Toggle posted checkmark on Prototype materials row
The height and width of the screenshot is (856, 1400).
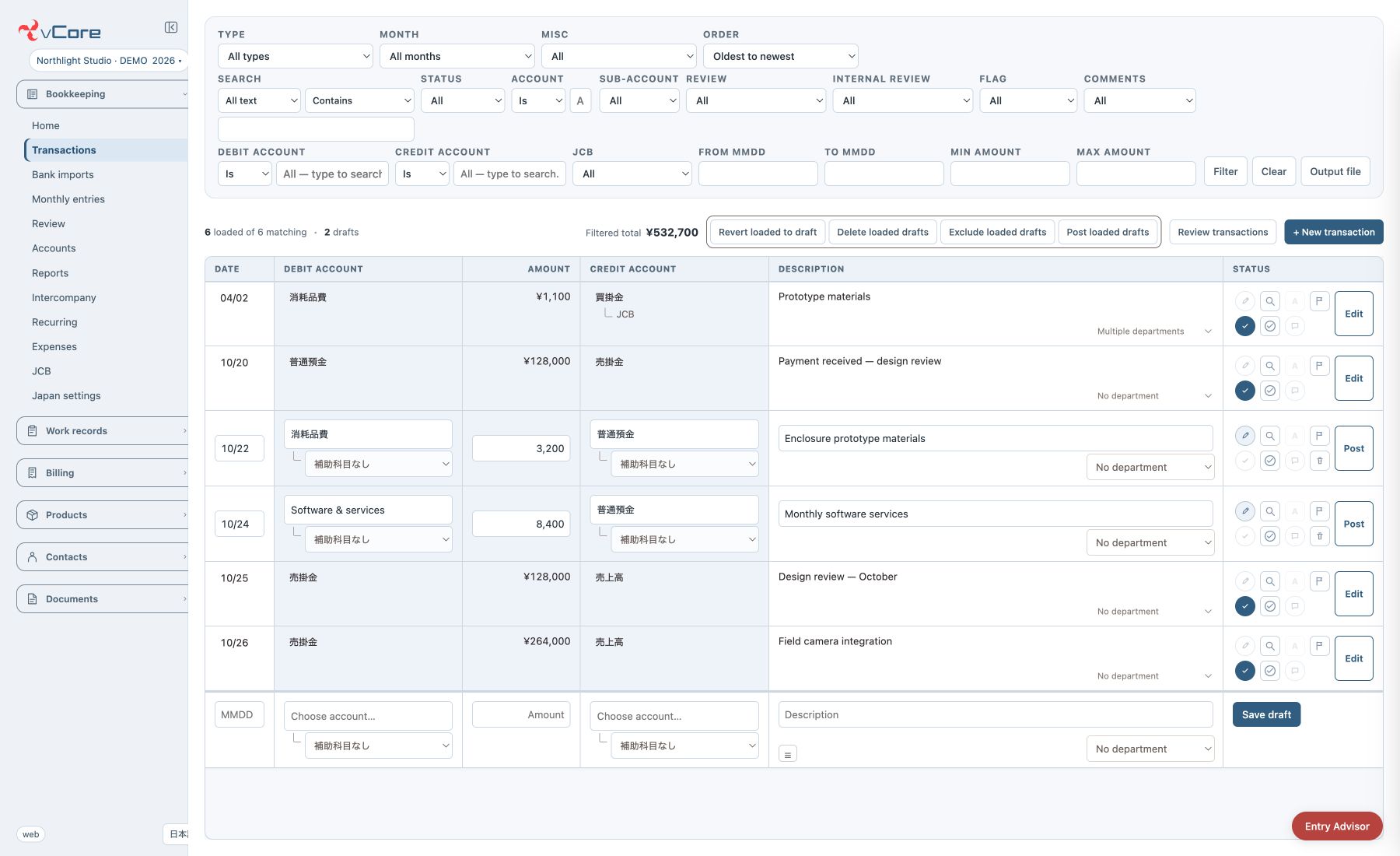coord(1244,326)
